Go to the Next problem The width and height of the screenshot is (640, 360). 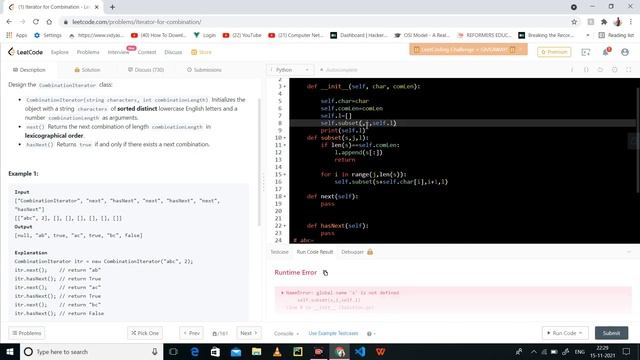click(249, 333)
